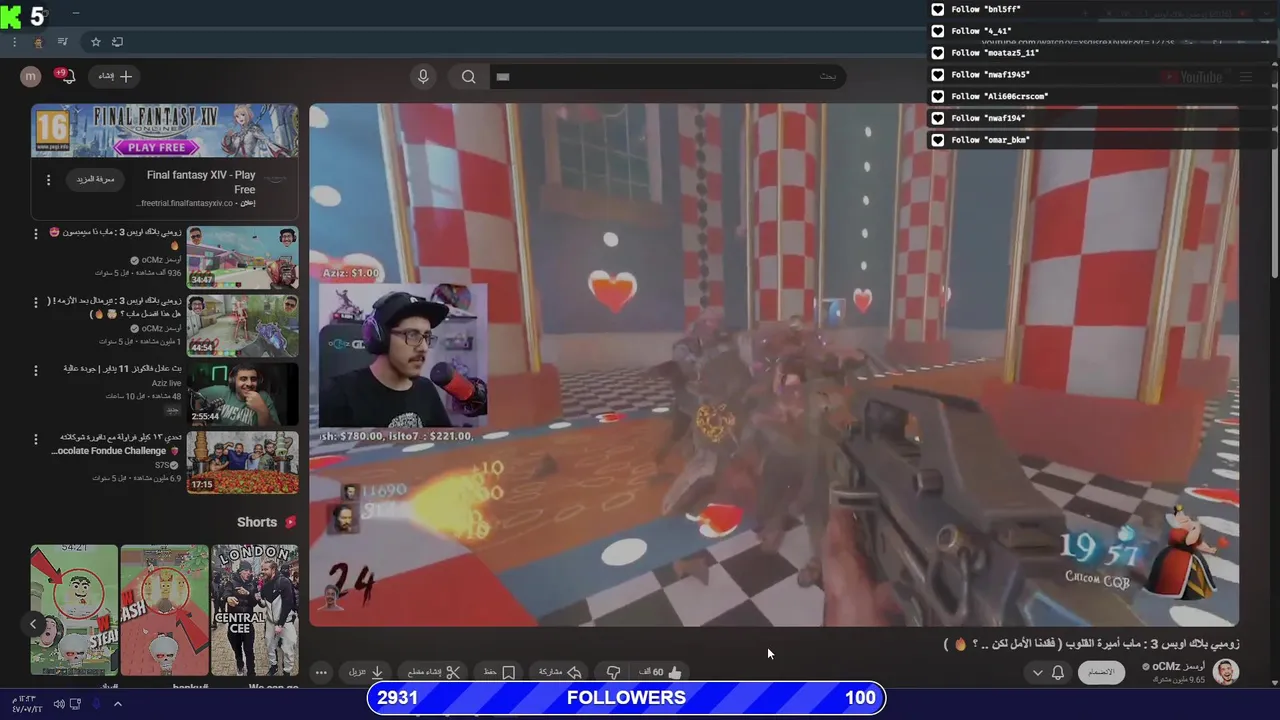Click the Windows taskbar volume icon

click(59, 704)
